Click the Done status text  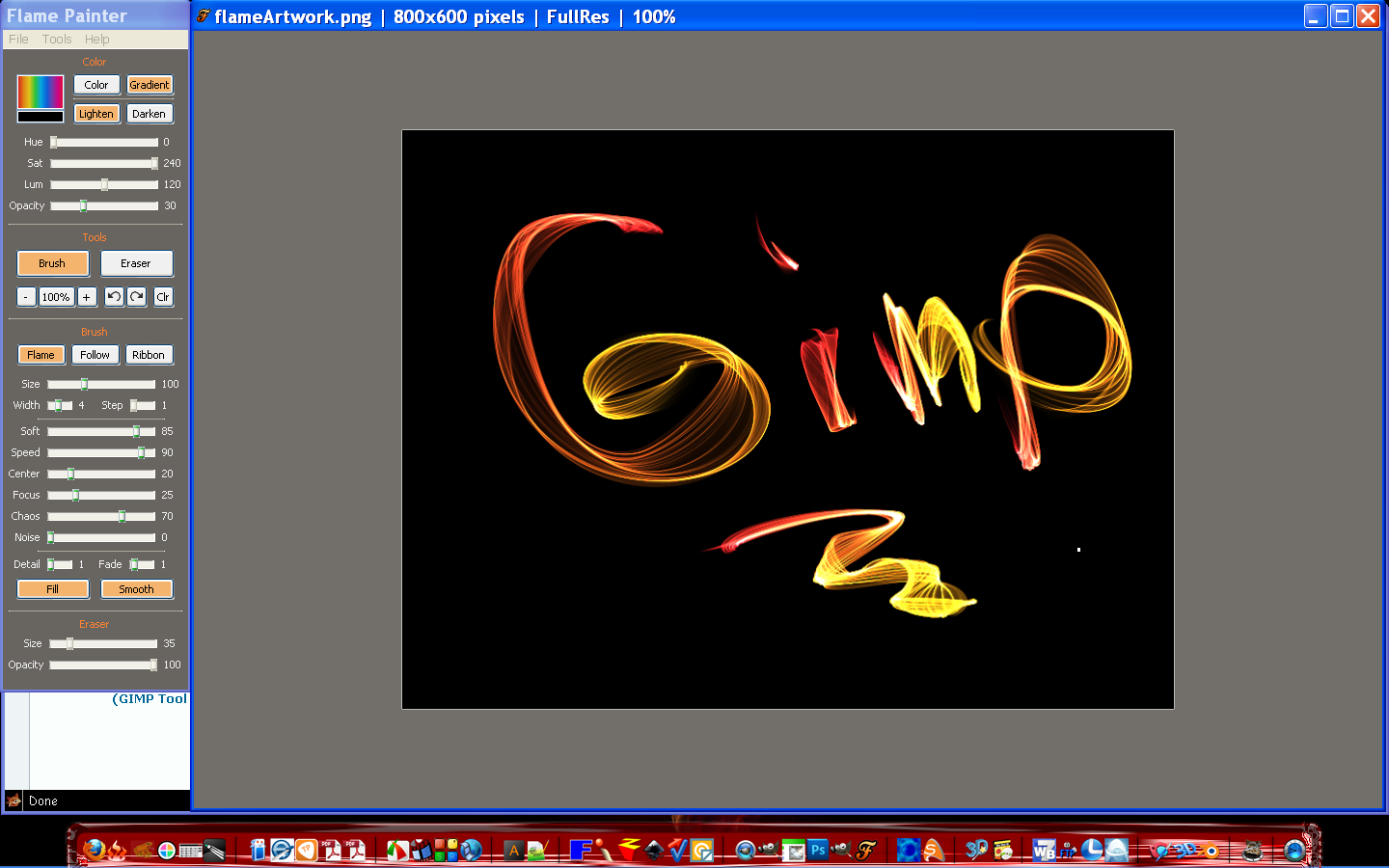43,800
